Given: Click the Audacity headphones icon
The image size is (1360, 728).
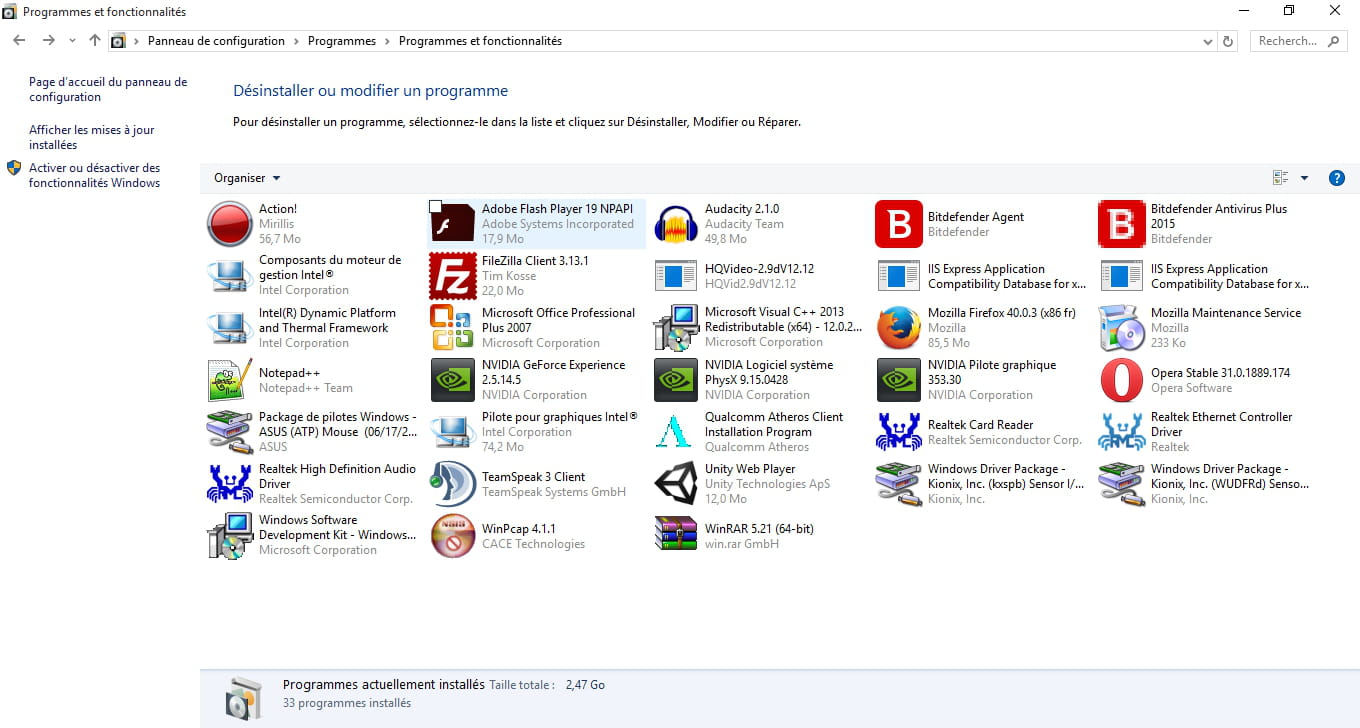Looking at the screenshot, I should click(675, 224).
